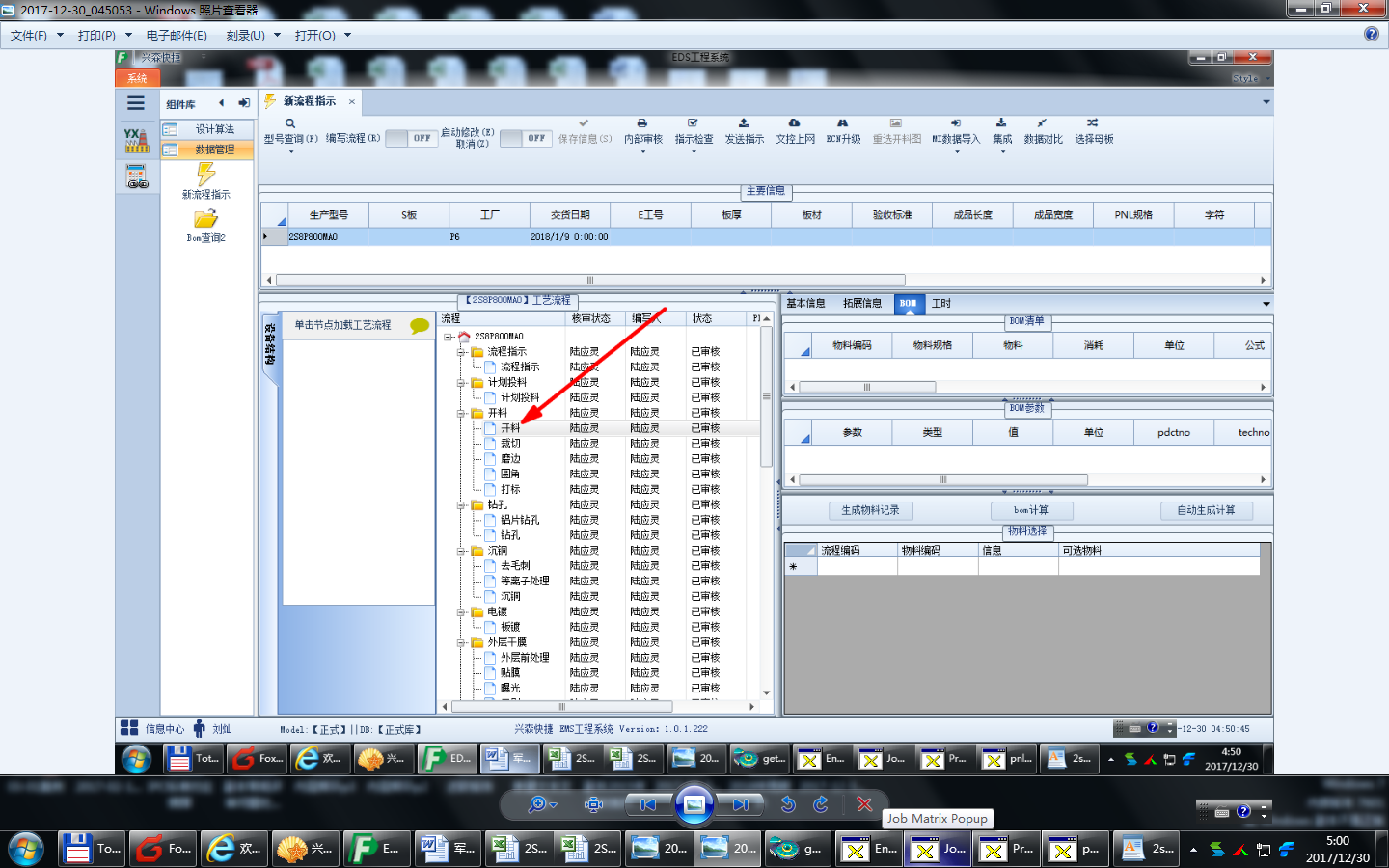Toggle the 编写流程(R) OFF switch
This screenshot has width=1389, height=868.
[411, 138]
